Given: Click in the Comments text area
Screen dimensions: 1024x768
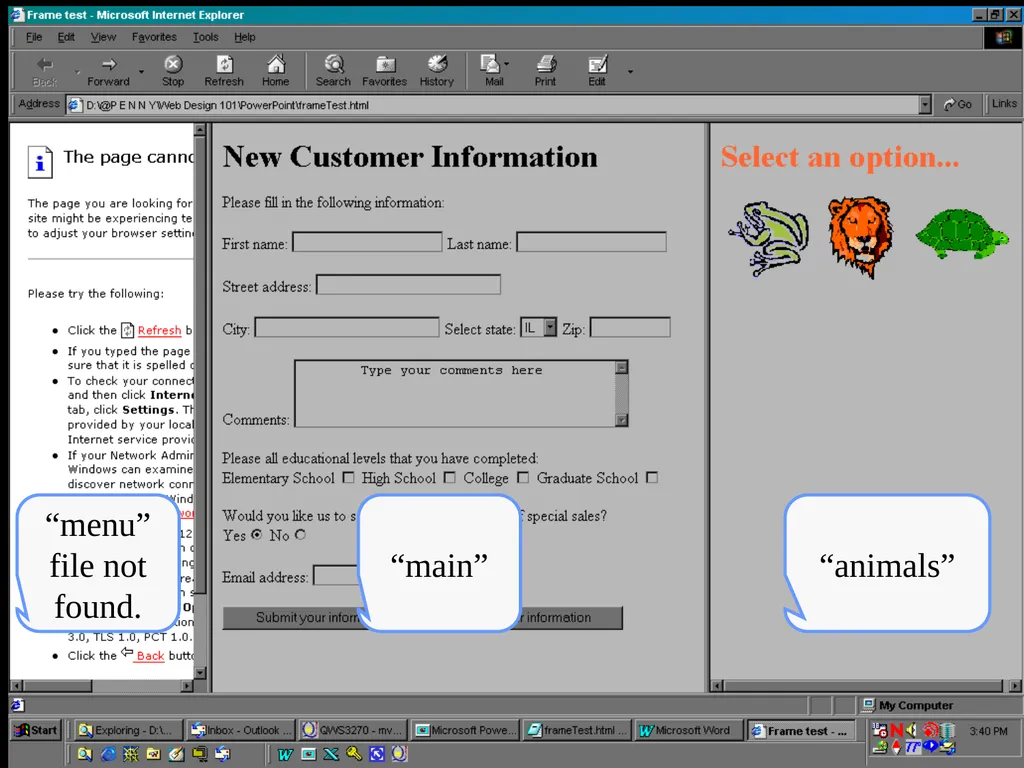Looking at the screenshot, I should point(455,394).
